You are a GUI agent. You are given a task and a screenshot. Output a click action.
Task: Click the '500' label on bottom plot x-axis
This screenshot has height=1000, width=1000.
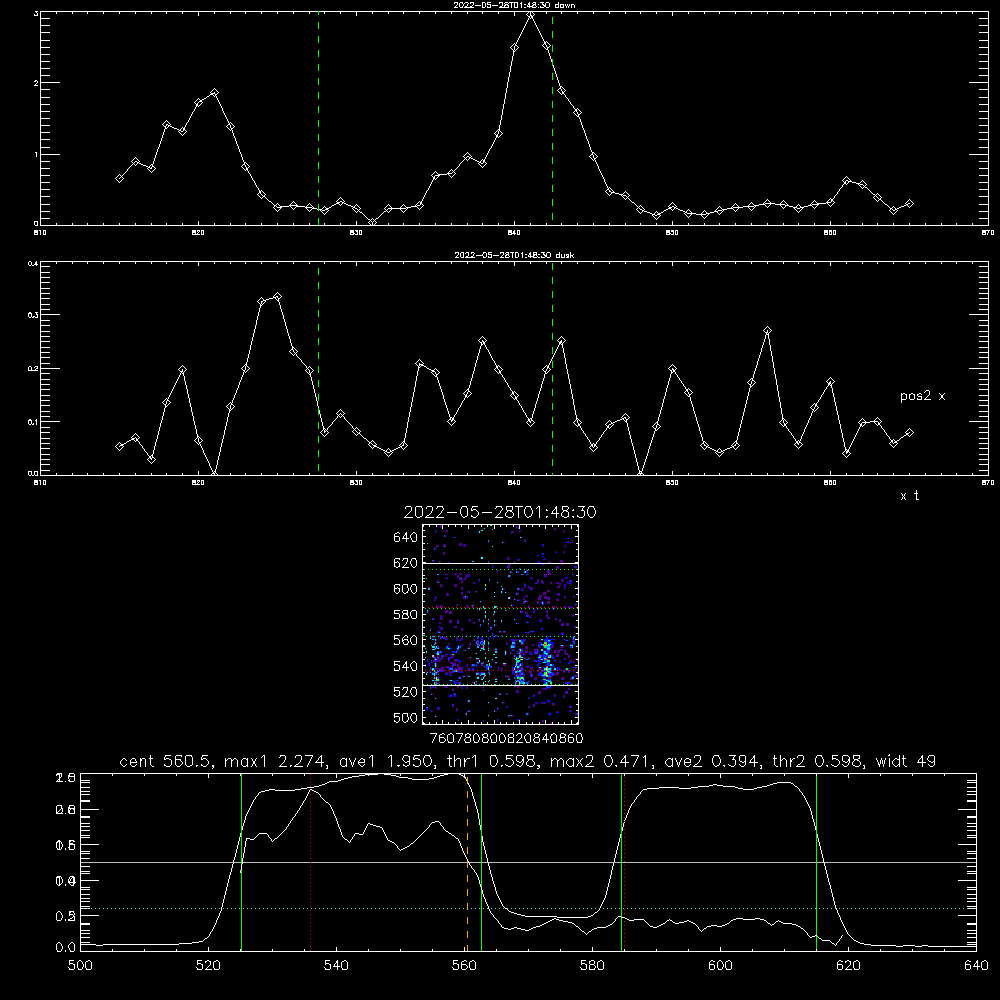[80, 966]
